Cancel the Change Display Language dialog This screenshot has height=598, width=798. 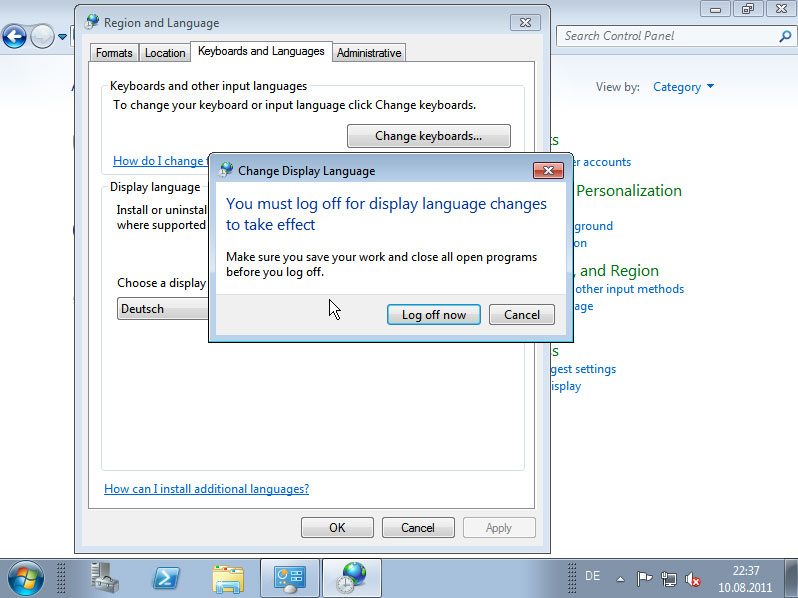click(x=522, y=314)
